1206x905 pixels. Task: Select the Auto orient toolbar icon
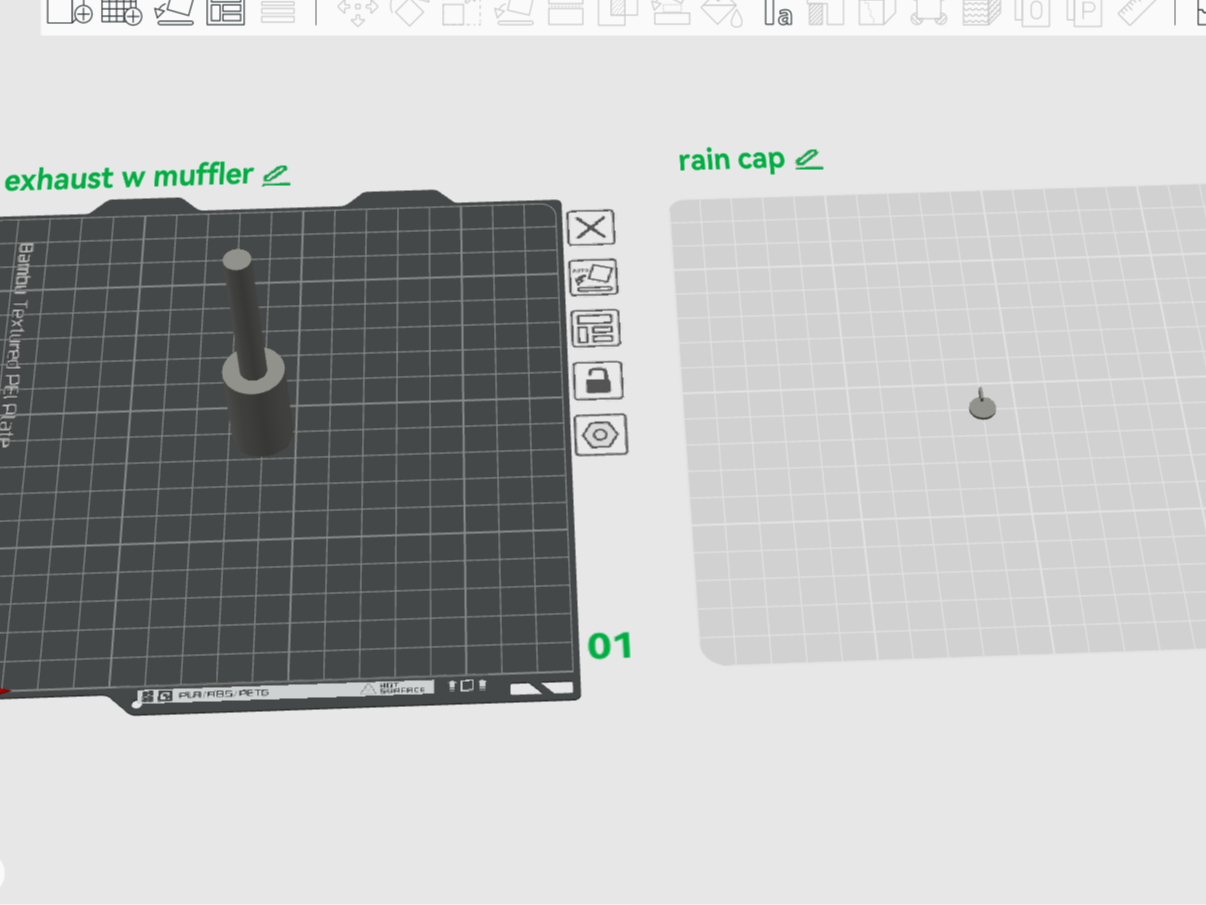click(x=174, y=11)
